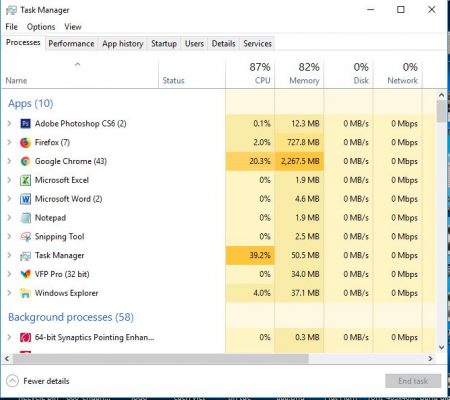450x400 pixels.
Task: Click the 39.2% CPU value
Action: 260,256
